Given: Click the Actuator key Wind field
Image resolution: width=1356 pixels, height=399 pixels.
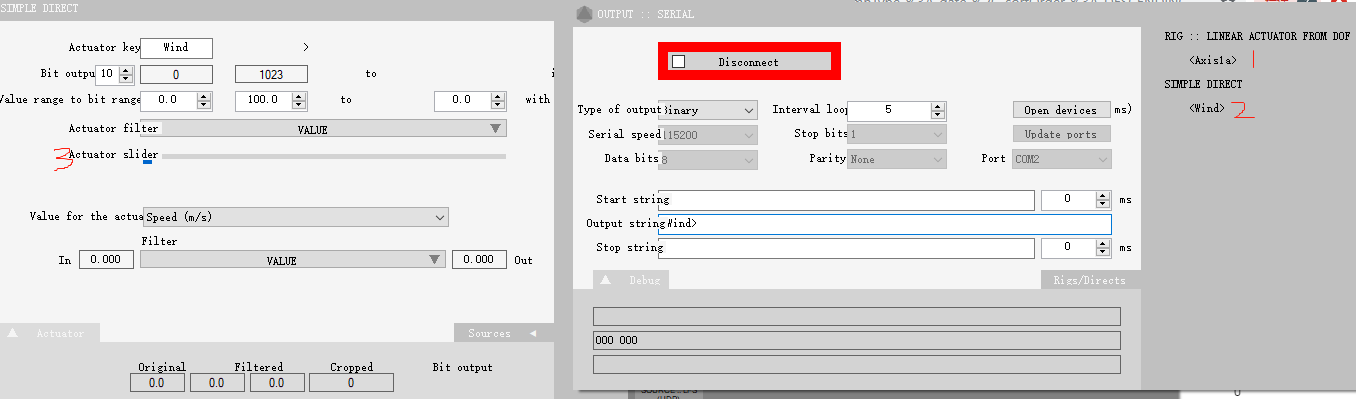Looking at the screenshot, I should (176, 47).
